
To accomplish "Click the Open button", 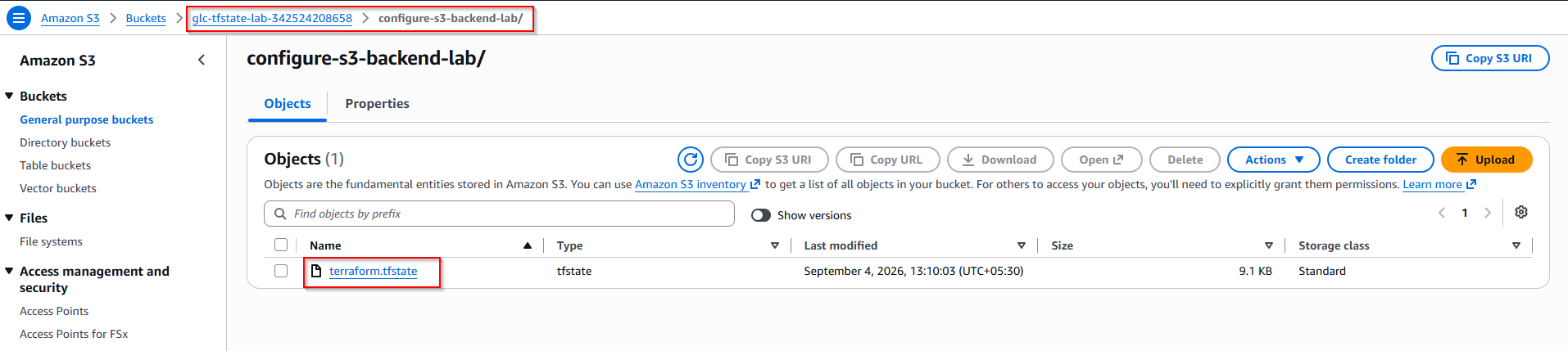I will [x=1101, y=160].
